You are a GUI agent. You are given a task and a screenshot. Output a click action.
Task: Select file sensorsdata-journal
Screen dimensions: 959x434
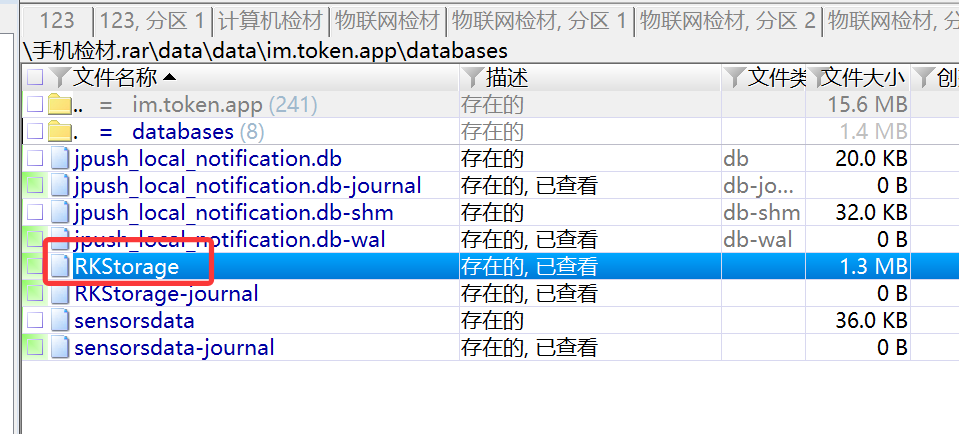tap(174, 347)
